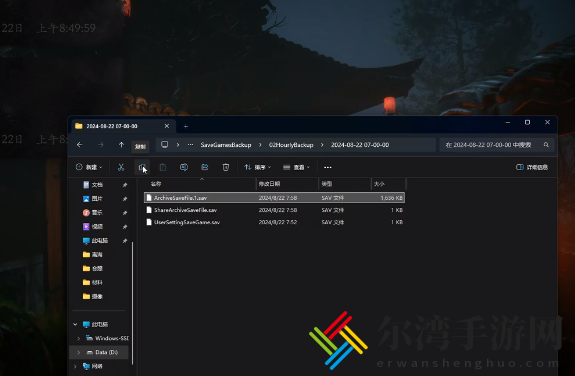The height and width of the screenshot is (376, 575).
Task: Expand the Windows-SSD drive chevron
Action: [x=78, y=338]
